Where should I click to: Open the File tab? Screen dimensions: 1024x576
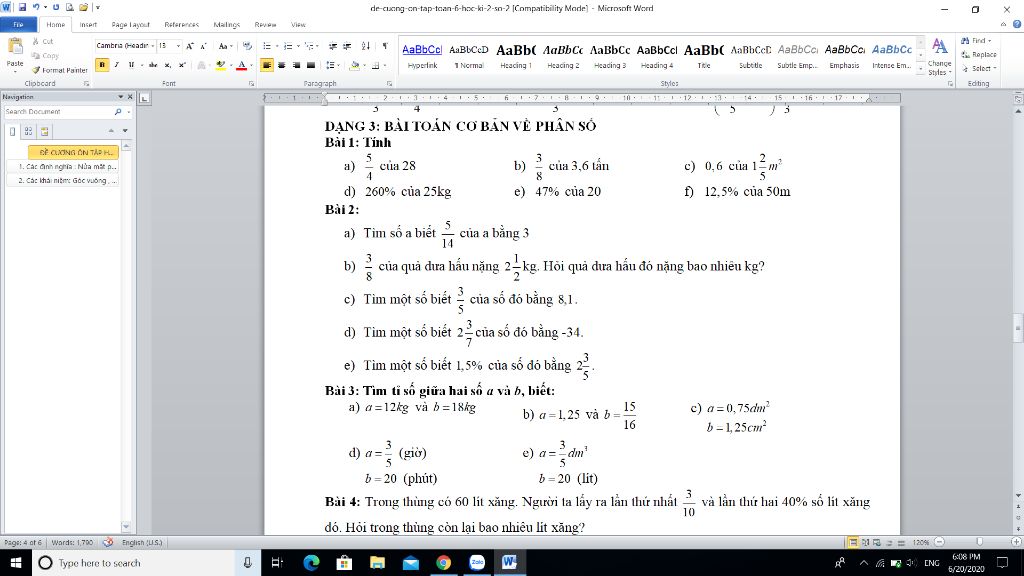[x=18, y=24]
